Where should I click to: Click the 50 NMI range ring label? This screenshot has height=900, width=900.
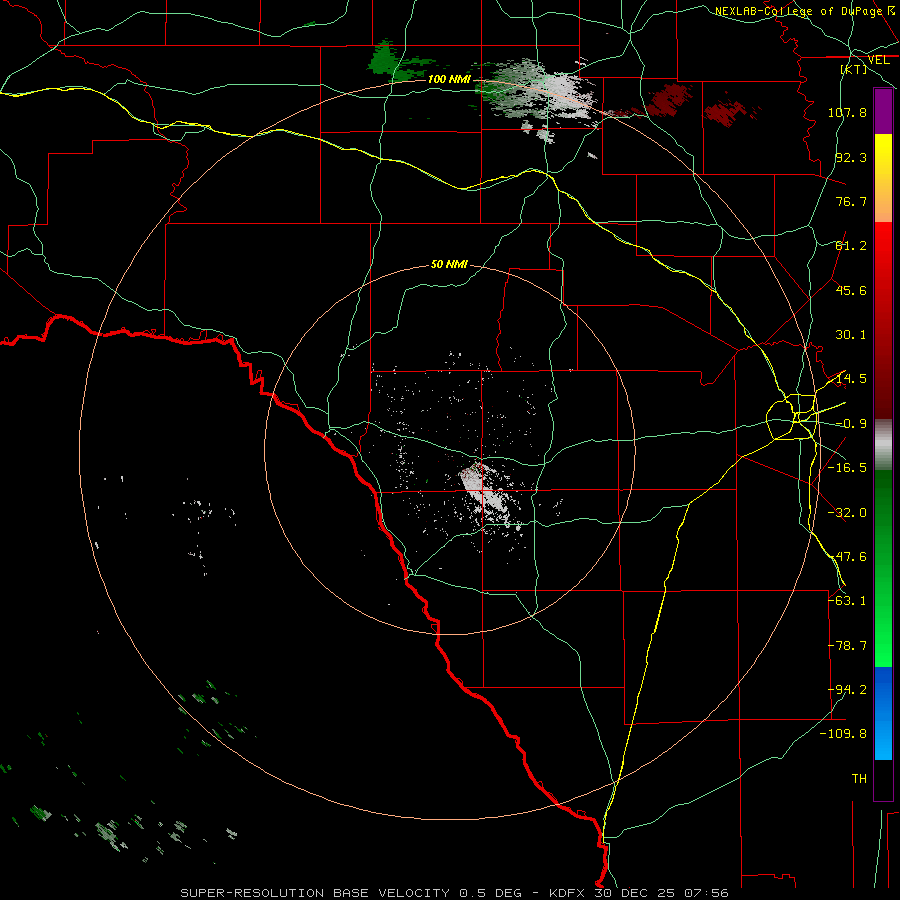[449, 264]
